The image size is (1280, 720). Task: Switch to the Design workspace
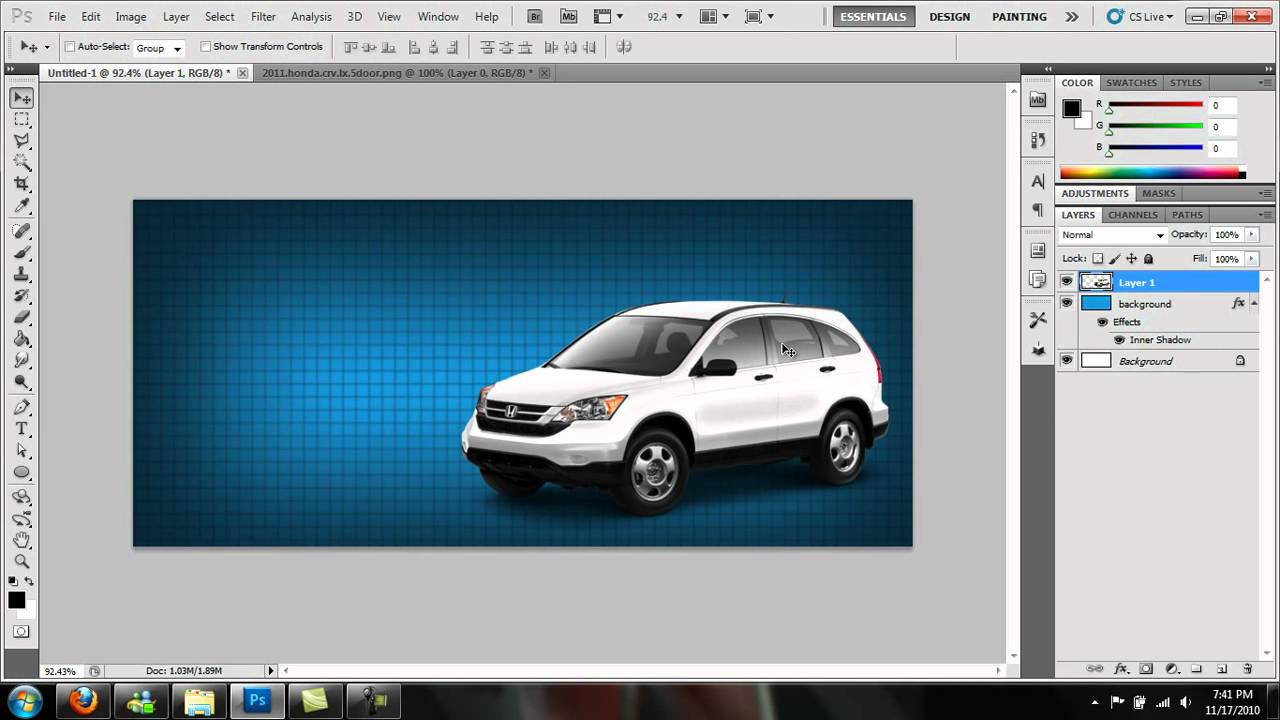tap(949, 17)
